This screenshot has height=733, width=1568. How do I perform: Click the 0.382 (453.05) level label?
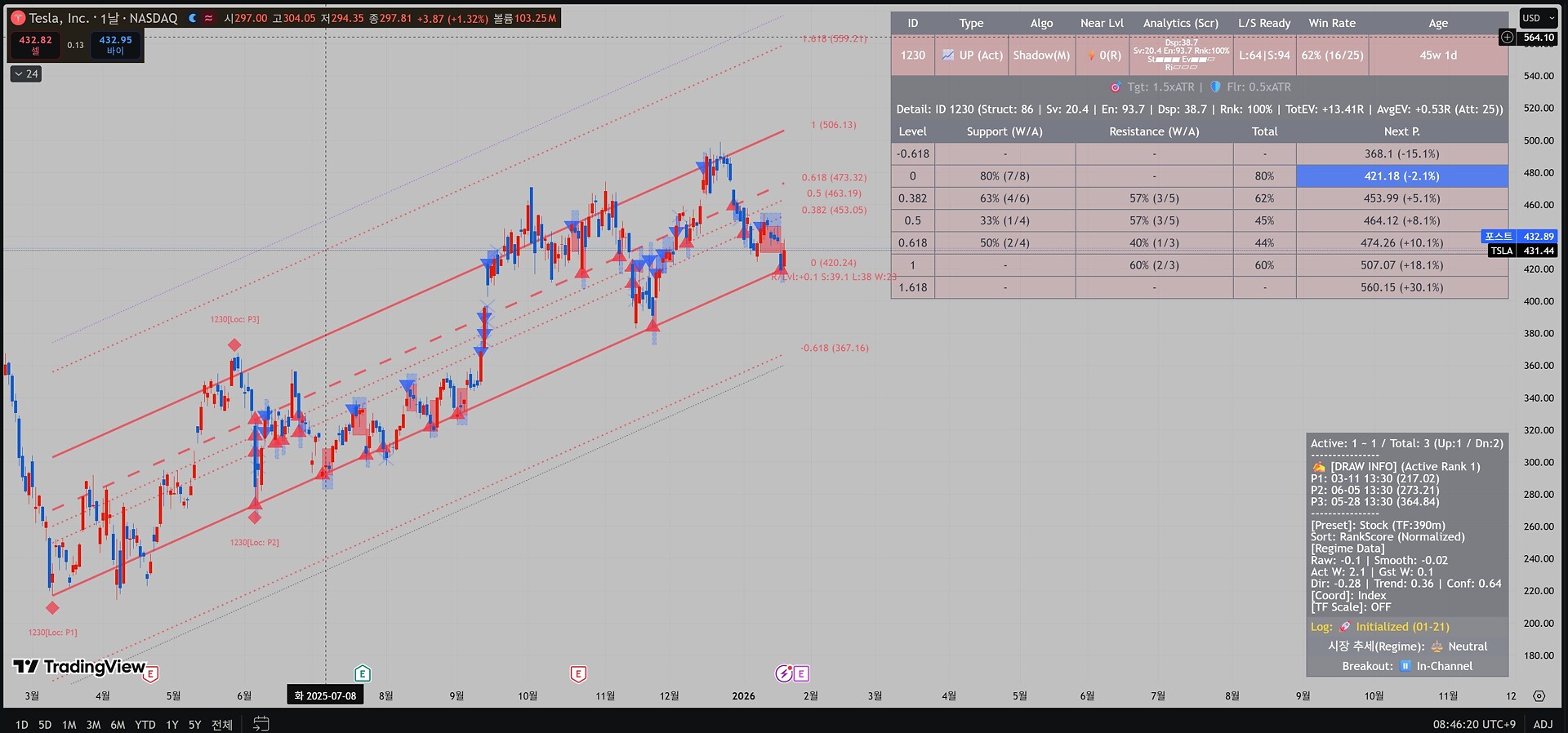[x=834, y=210]
